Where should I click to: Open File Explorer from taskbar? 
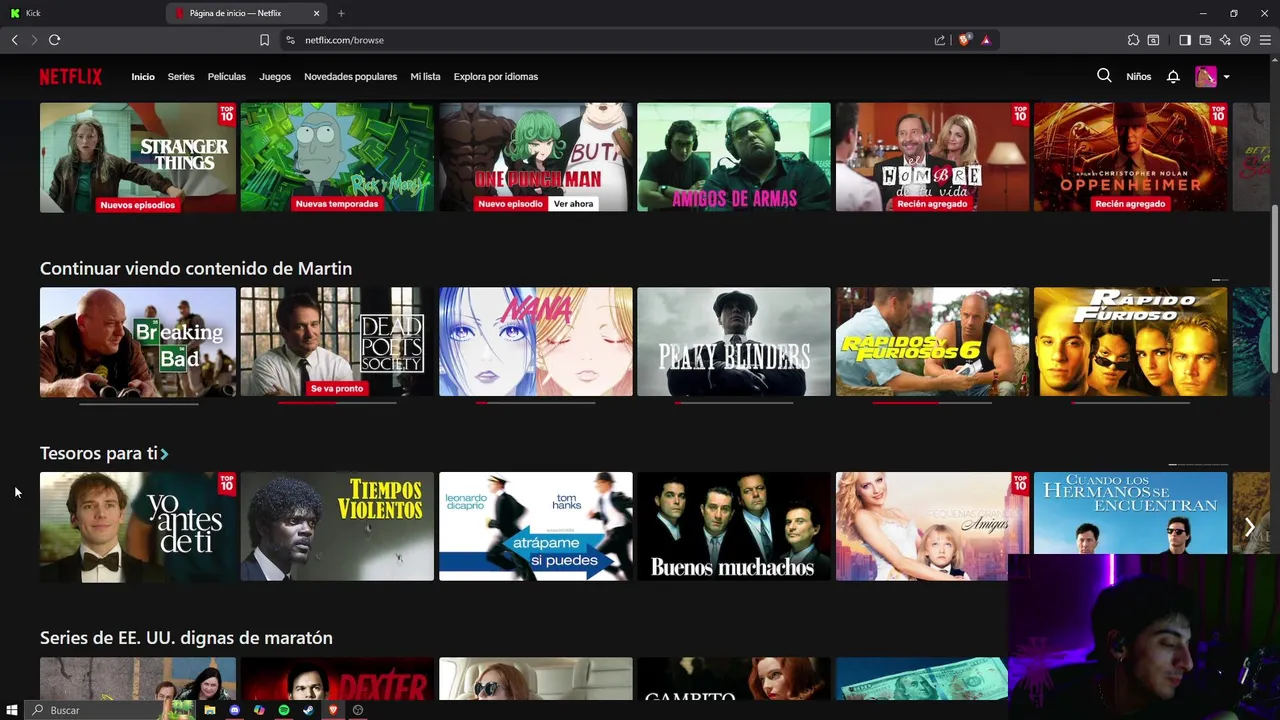pos(210,710)
